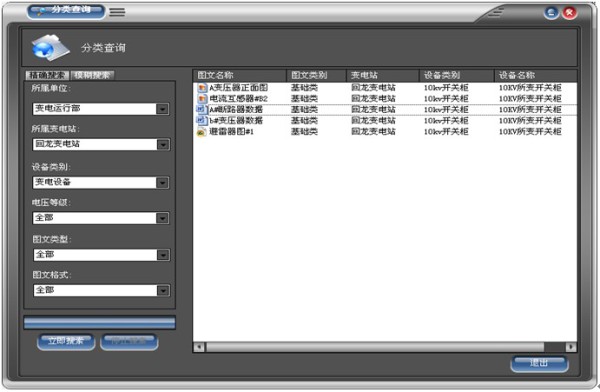600x392 pixels.
Task: Click the image icon of 避雷器图#1
Action: pos(201,132)
